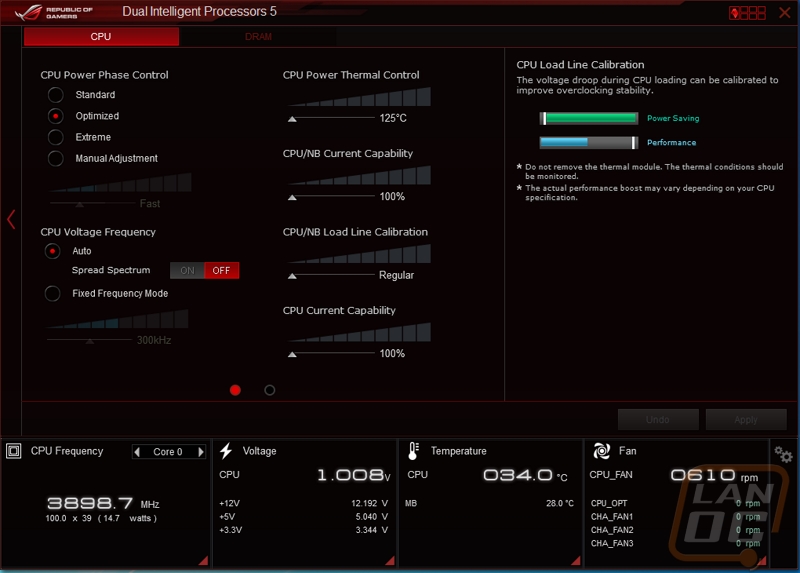Viewport: 800px width, 573px height.
Task: Adjust Manual Adjustment Fast slider
Action: (80, 204)
